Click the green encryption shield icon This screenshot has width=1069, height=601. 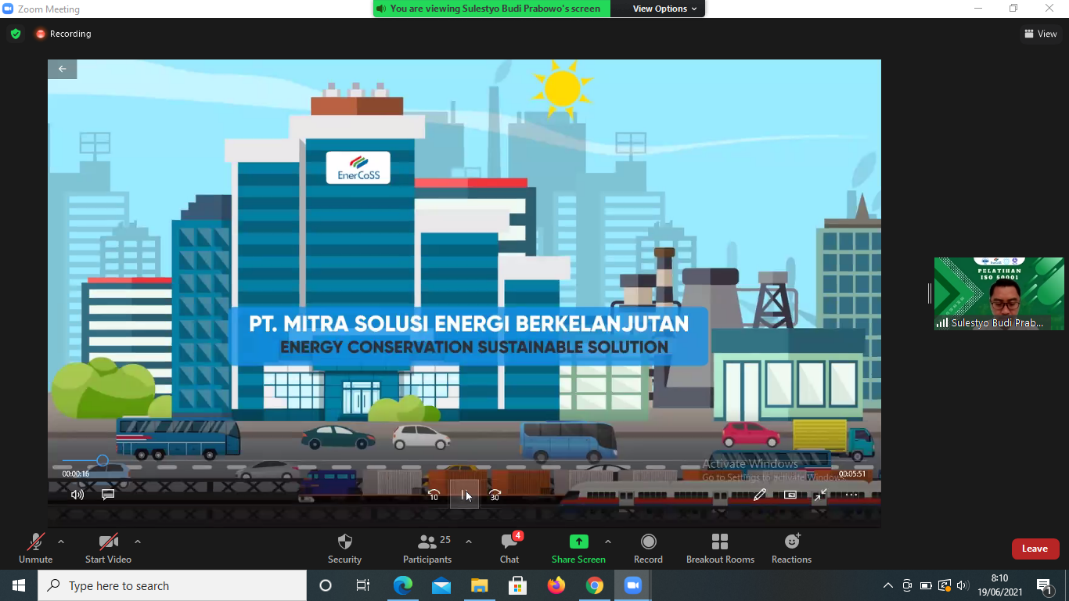16,33
